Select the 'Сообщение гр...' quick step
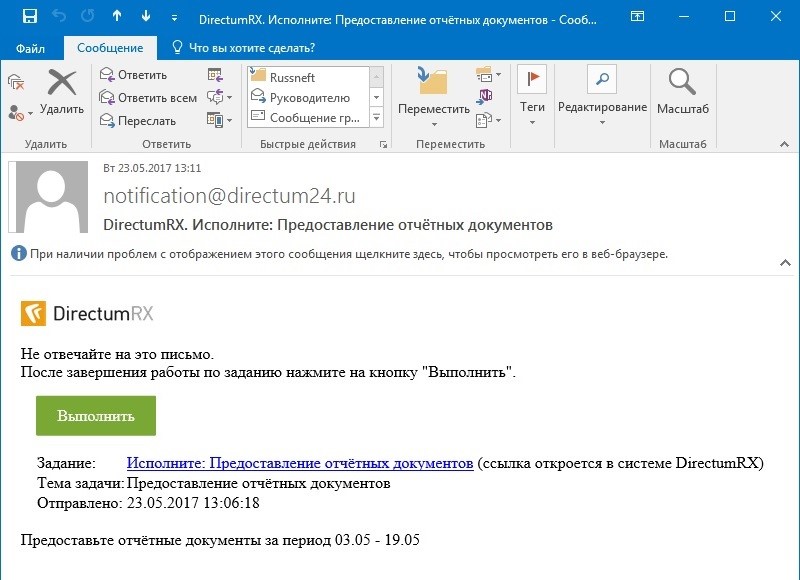The height and width of the screenshot is (580, 800). (308, 117)
